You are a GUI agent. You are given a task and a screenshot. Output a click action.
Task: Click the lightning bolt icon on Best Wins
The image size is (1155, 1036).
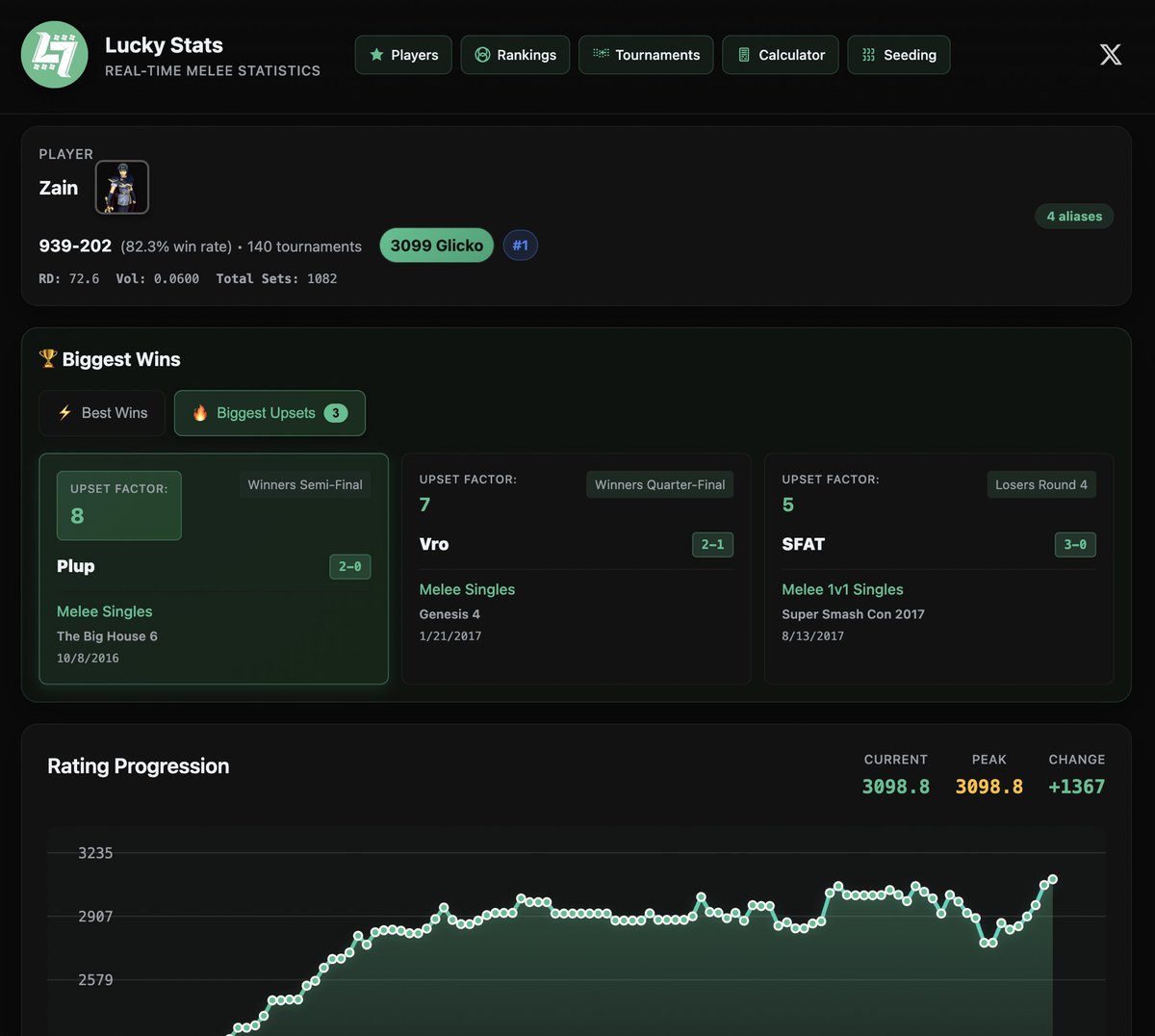click(x=64, y=412)
